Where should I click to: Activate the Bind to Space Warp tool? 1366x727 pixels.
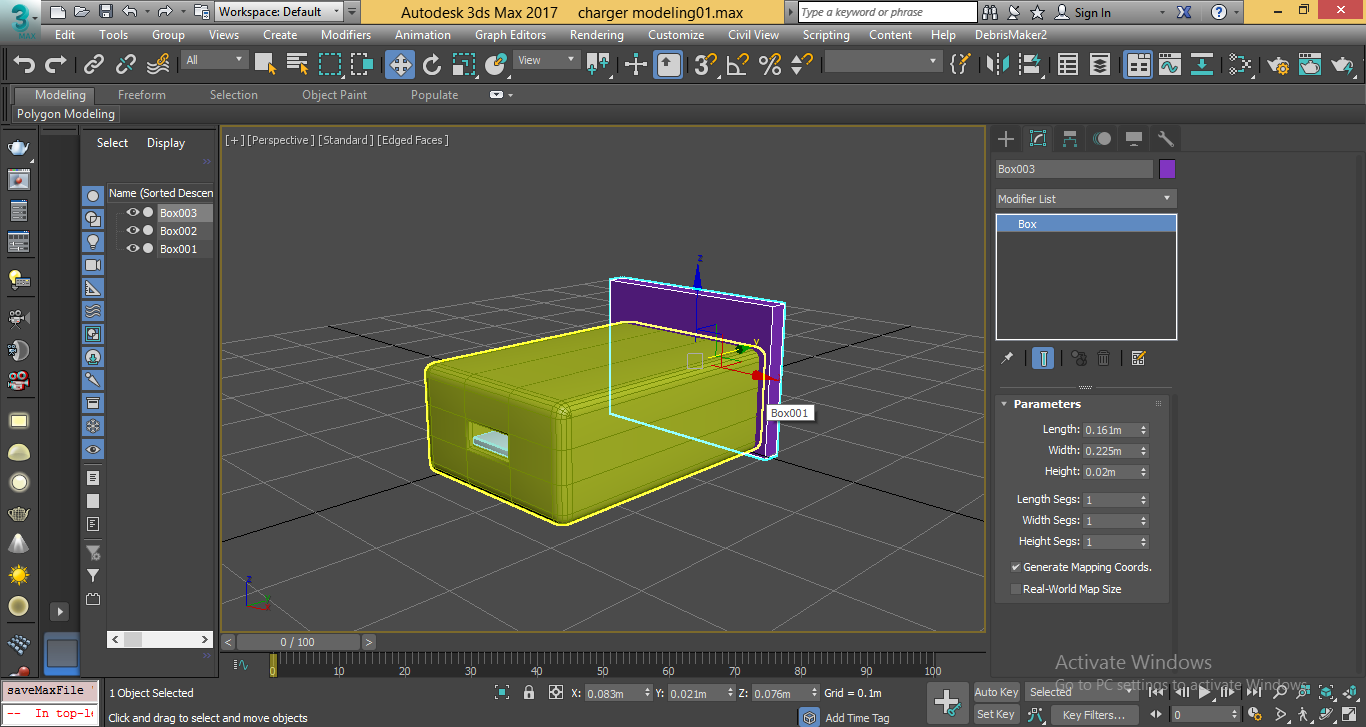(158, 65)
